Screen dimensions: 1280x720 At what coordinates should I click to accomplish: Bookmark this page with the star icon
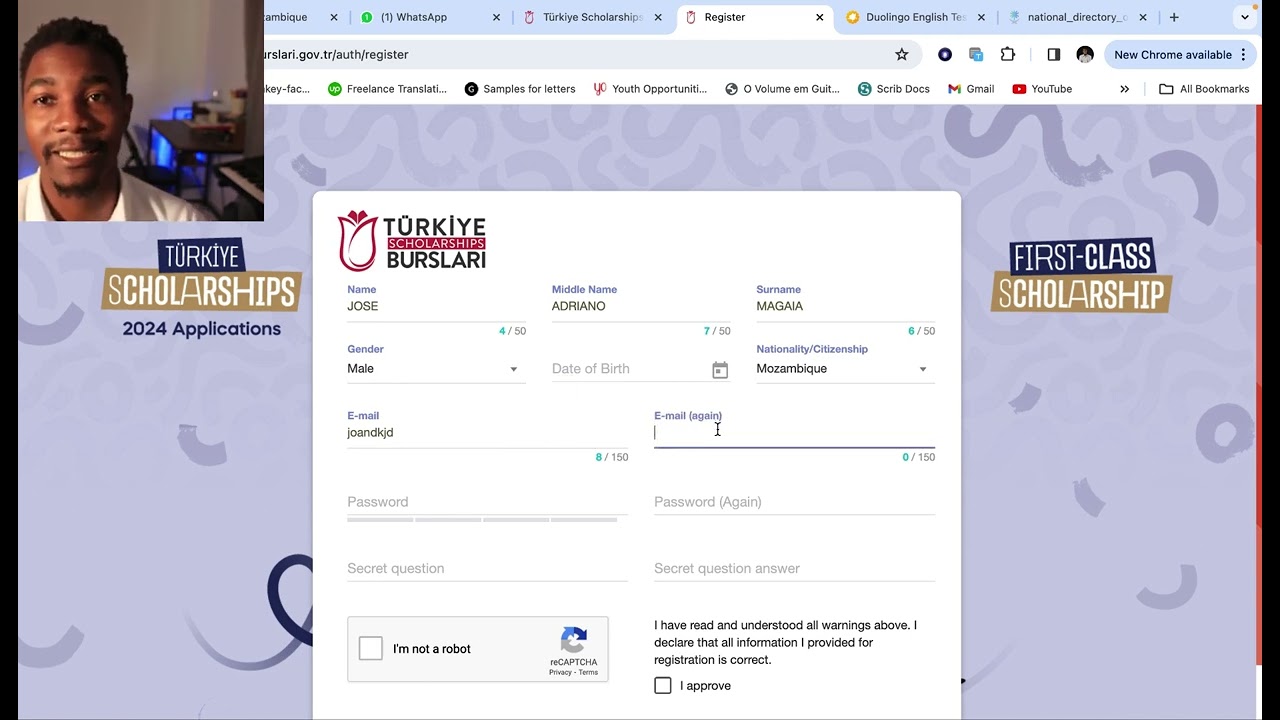coord(901,55)
